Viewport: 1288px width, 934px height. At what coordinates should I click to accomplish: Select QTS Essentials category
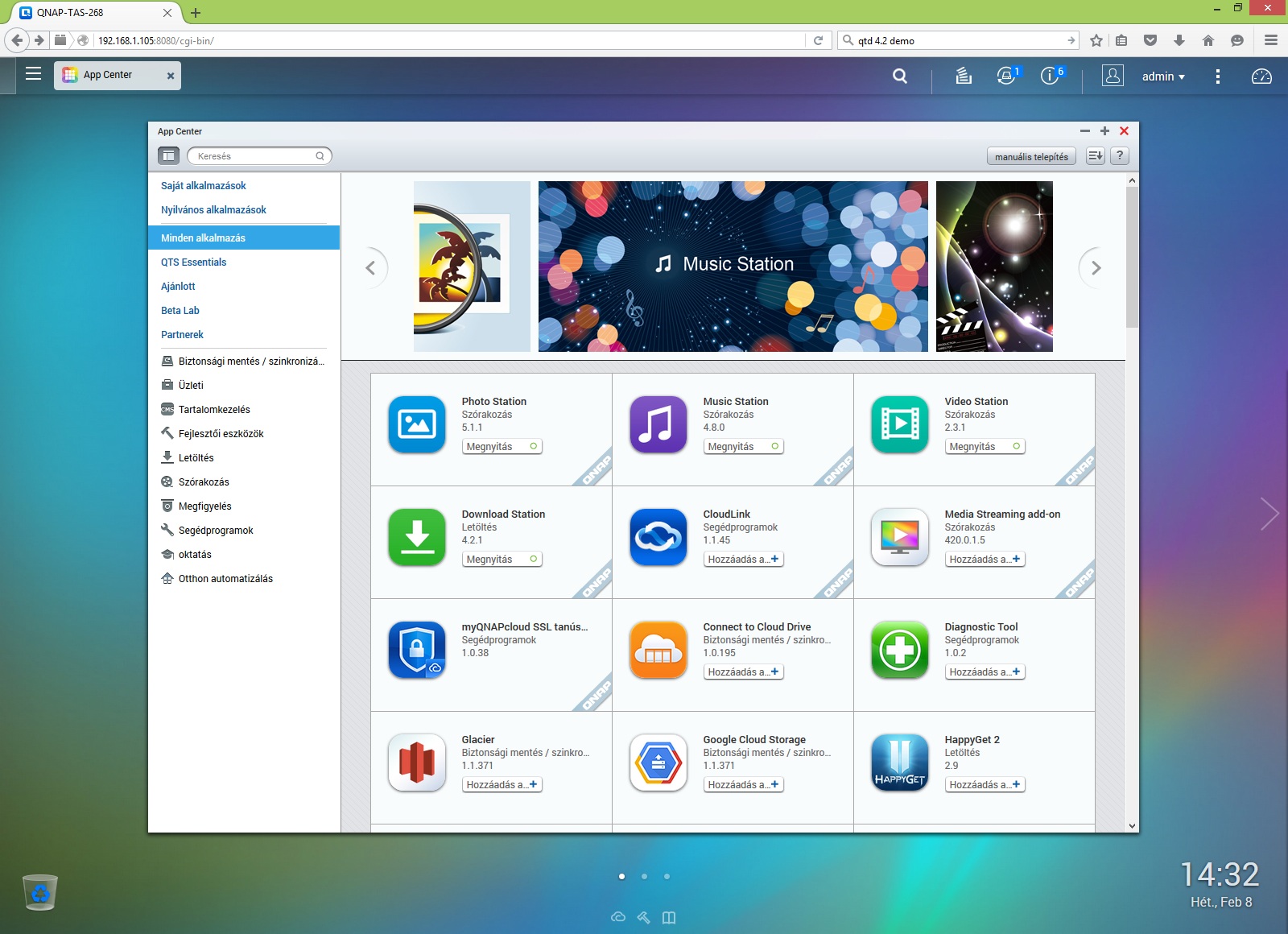pyautogui.click(x=193, y=262)
